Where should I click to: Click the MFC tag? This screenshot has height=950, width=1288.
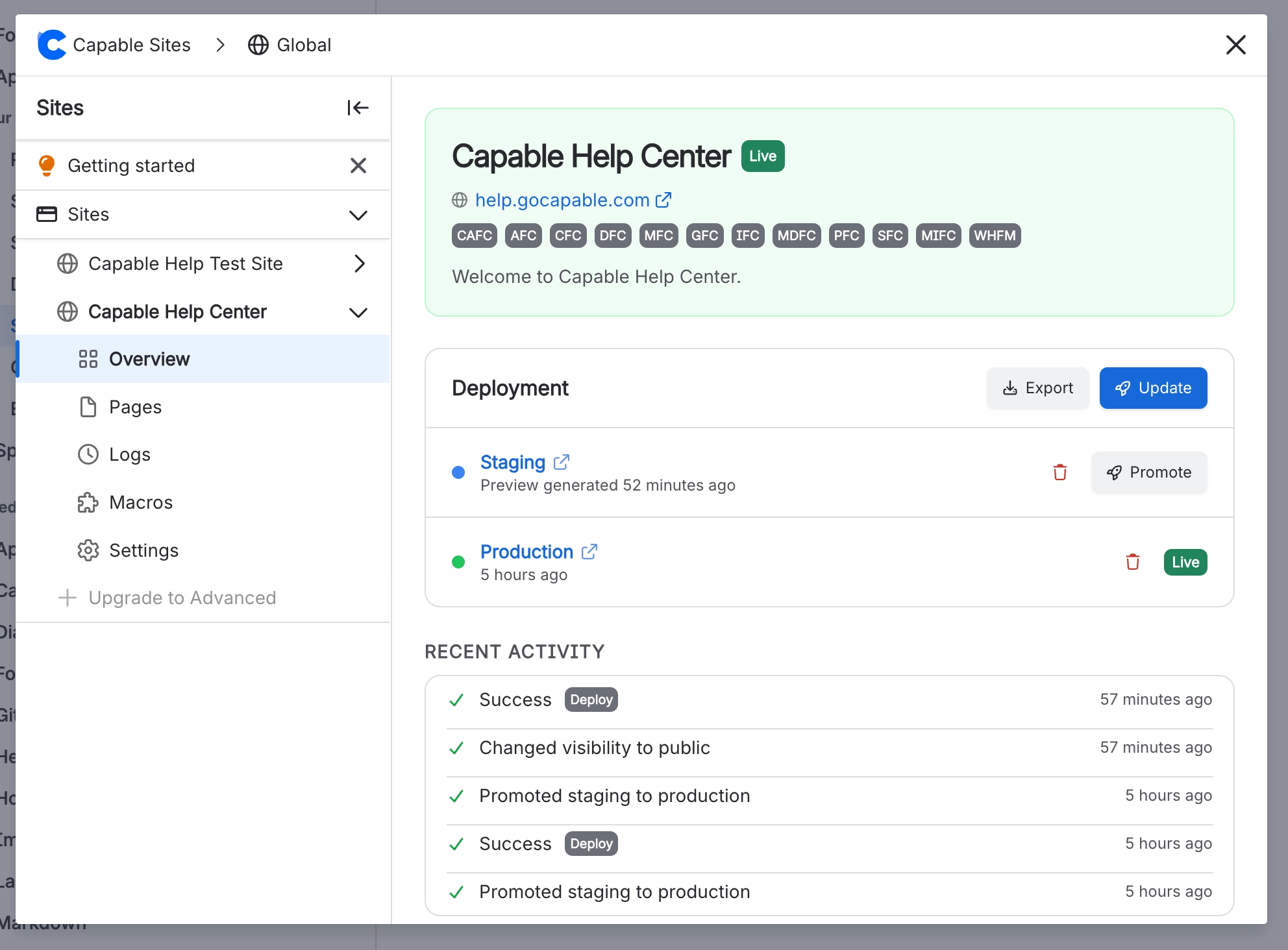[659, 236]
